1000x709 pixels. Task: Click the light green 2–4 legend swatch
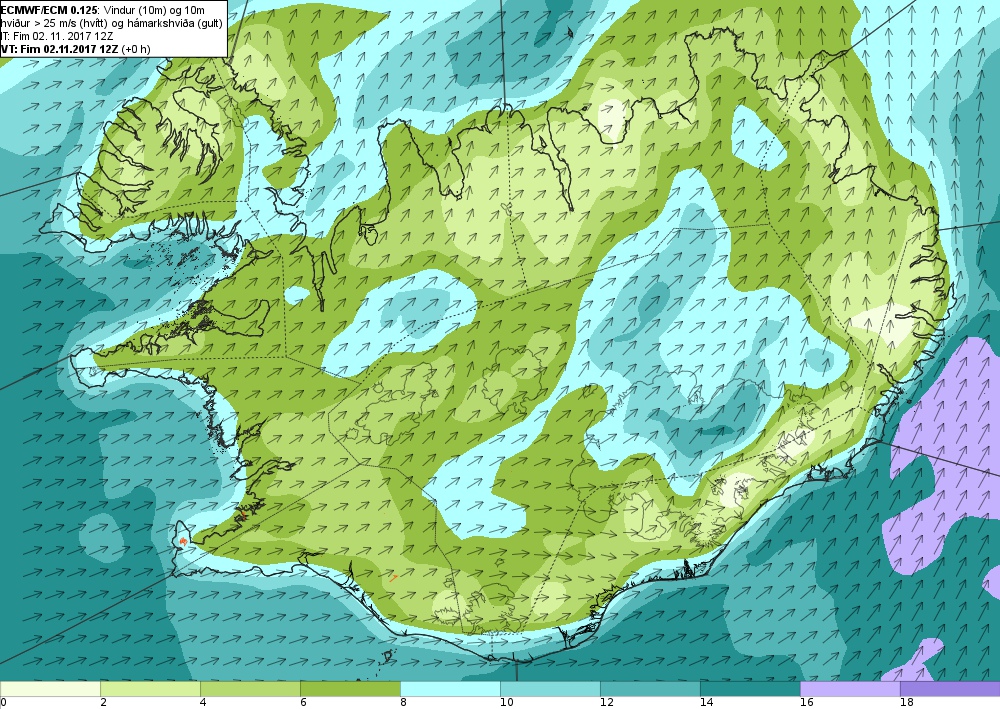tap(151, 689)
